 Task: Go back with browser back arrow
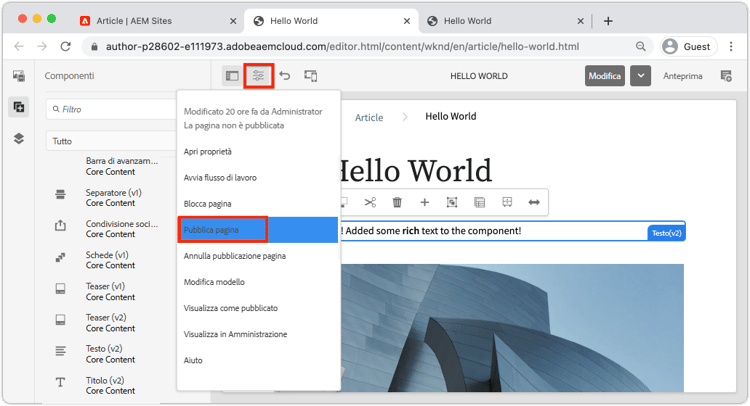click(19, 46)
